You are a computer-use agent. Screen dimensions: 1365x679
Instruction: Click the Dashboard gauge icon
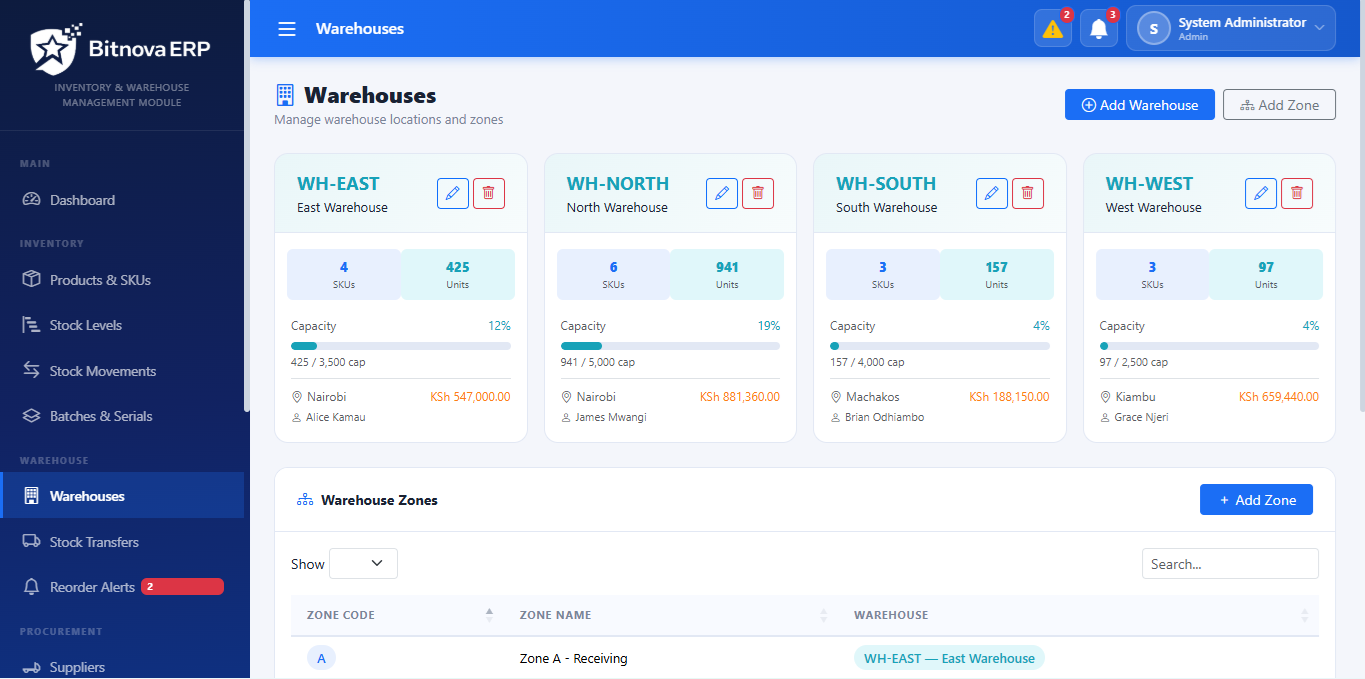click(31, 200)
